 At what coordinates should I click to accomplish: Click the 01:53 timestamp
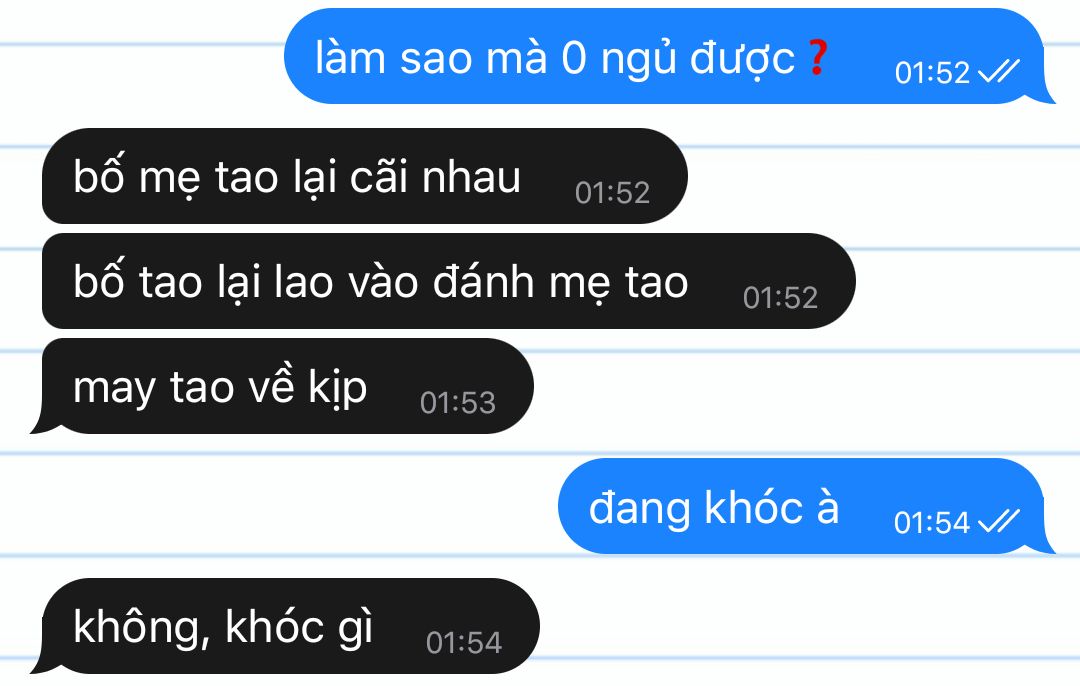click(458, 403)
